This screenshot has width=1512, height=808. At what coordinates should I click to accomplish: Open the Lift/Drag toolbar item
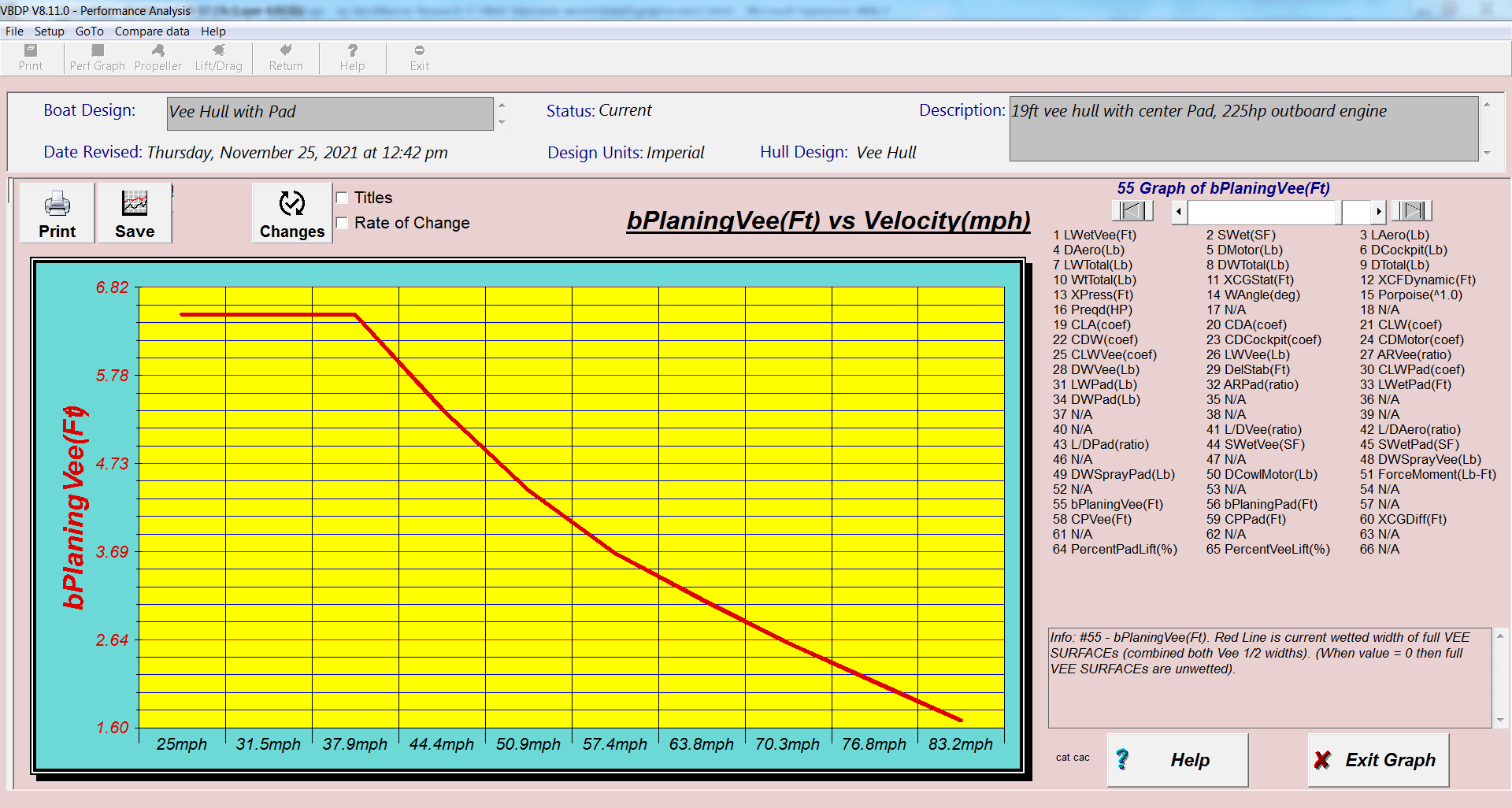tap(218, 58)
